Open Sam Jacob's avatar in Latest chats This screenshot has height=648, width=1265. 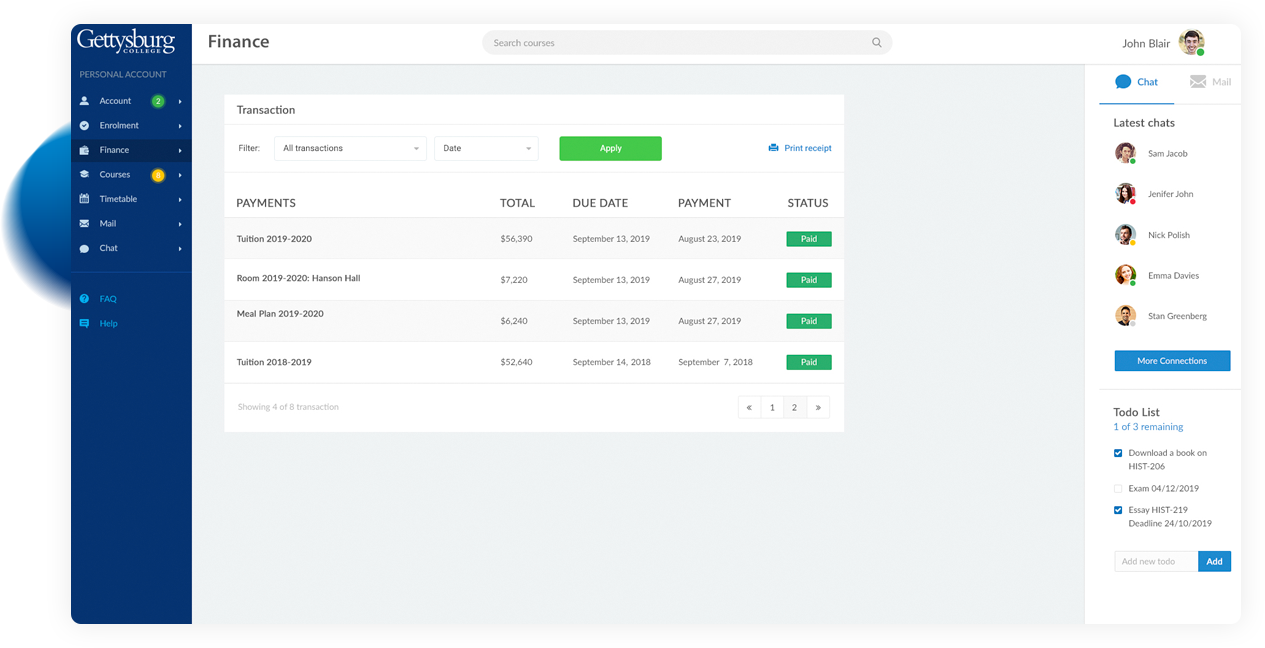tap(1126, 153)
